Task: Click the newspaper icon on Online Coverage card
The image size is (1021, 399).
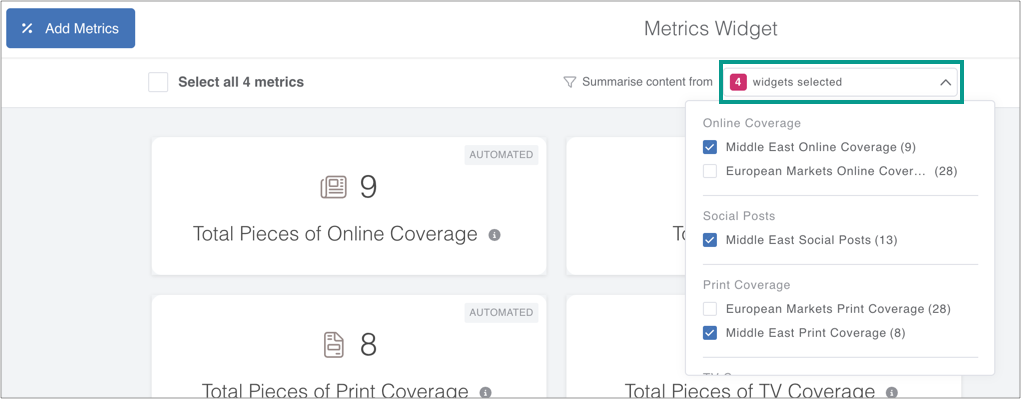Action: (x=333, y=187)
